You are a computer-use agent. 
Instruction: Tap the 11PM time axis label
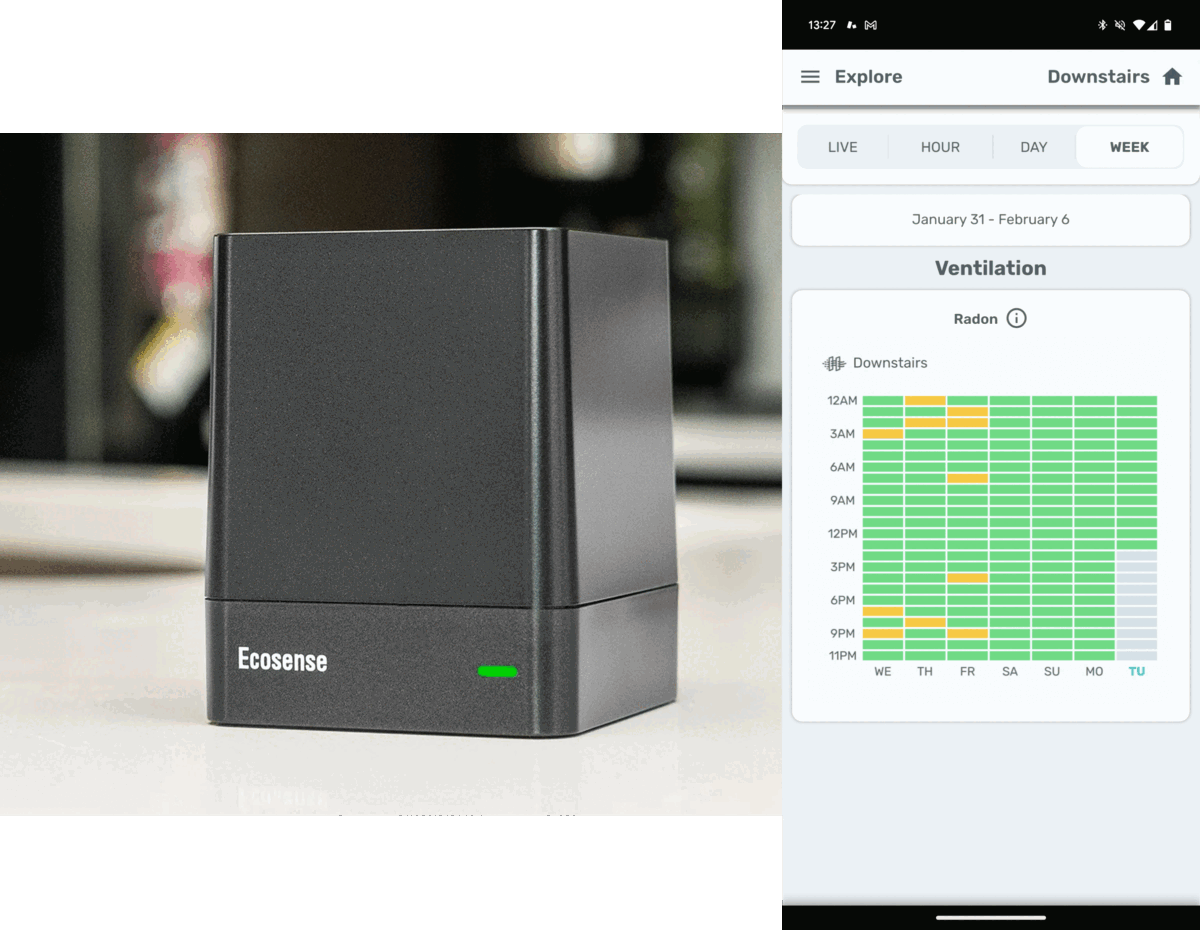point(842,656)
